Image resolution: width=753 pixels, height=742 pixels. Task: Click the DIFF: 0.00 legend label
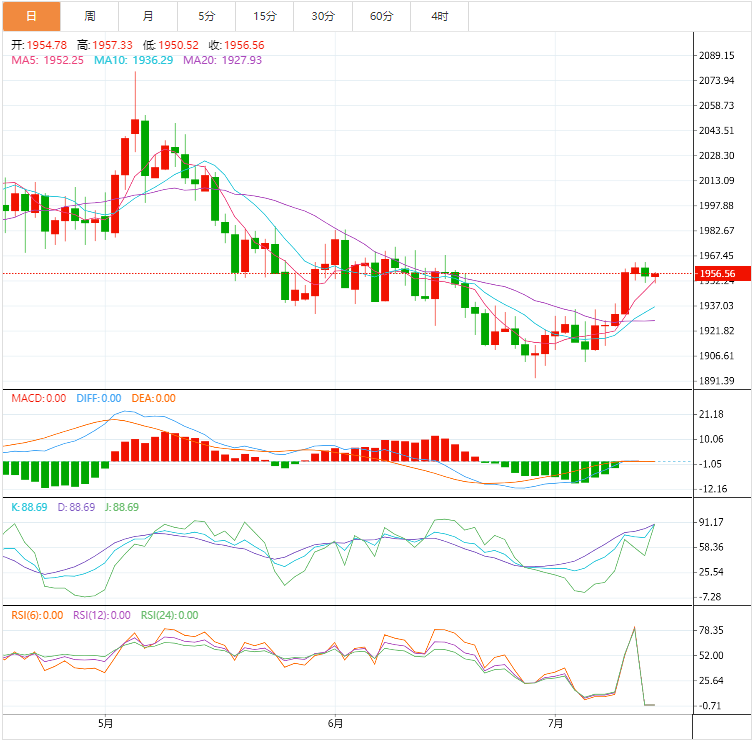coord(98,398)
